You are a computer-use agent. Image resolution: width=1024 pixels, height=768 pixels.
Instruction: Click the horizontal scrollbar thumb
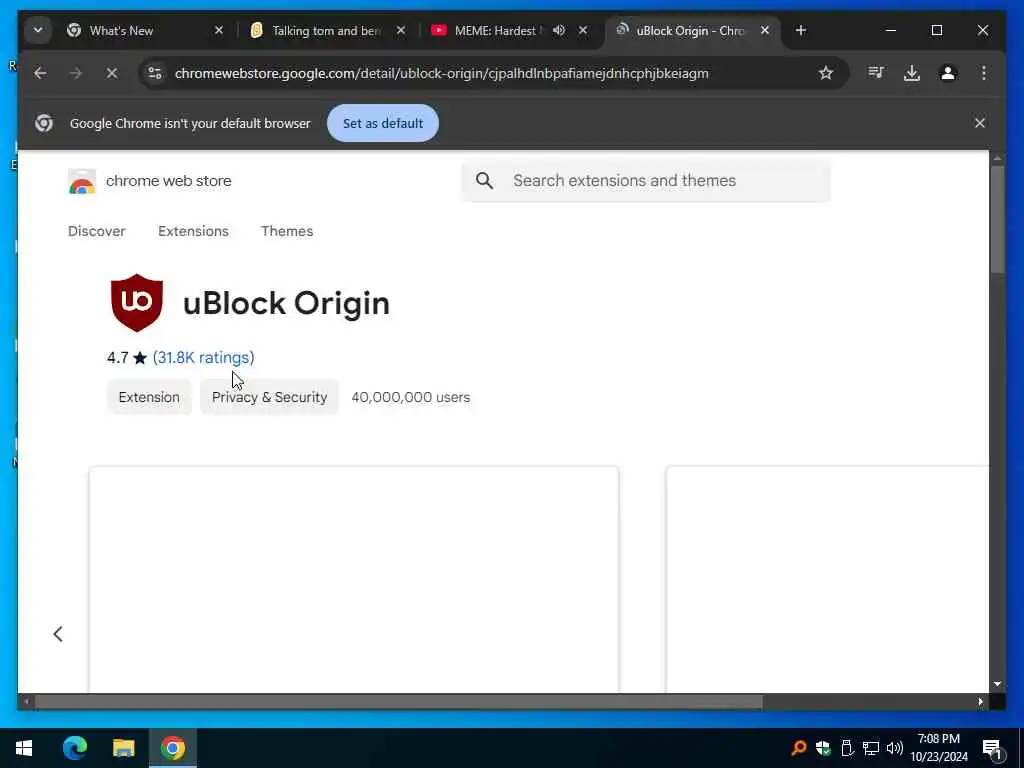(x=398, y=701)
